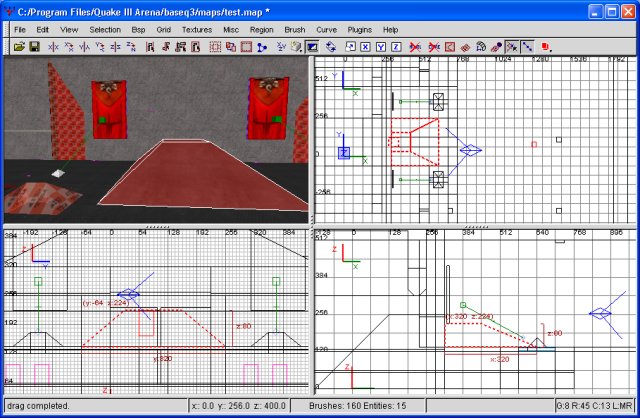
Task: Rotate selection around X axis
Action: point(69,47)
